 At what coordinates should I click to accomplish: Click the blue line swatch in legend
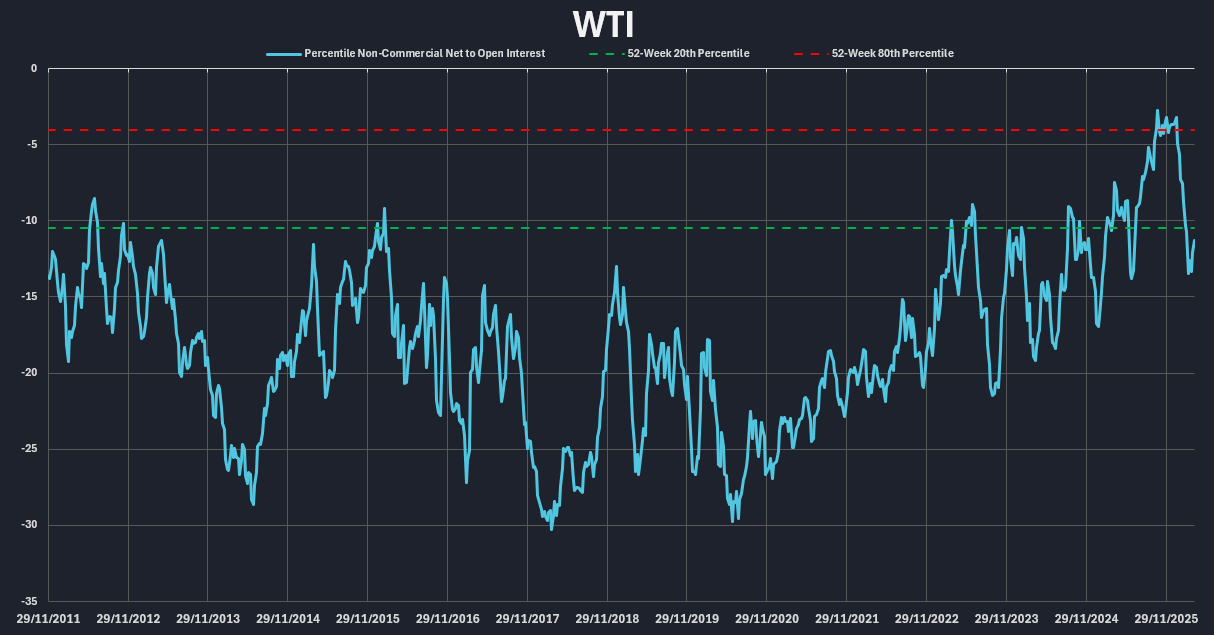[x=283, y=53]
